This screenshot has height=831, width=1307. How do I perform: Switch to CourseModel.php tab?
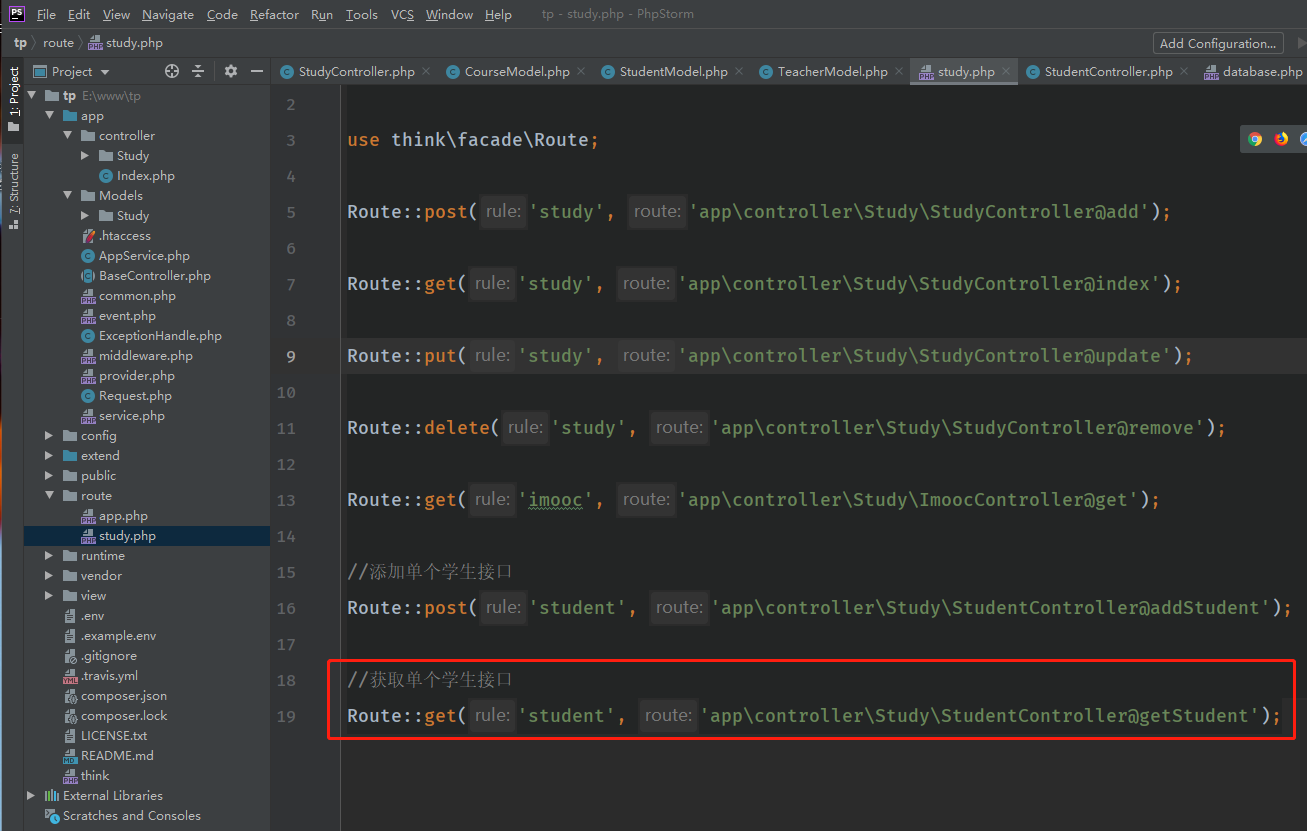point(517,72)
